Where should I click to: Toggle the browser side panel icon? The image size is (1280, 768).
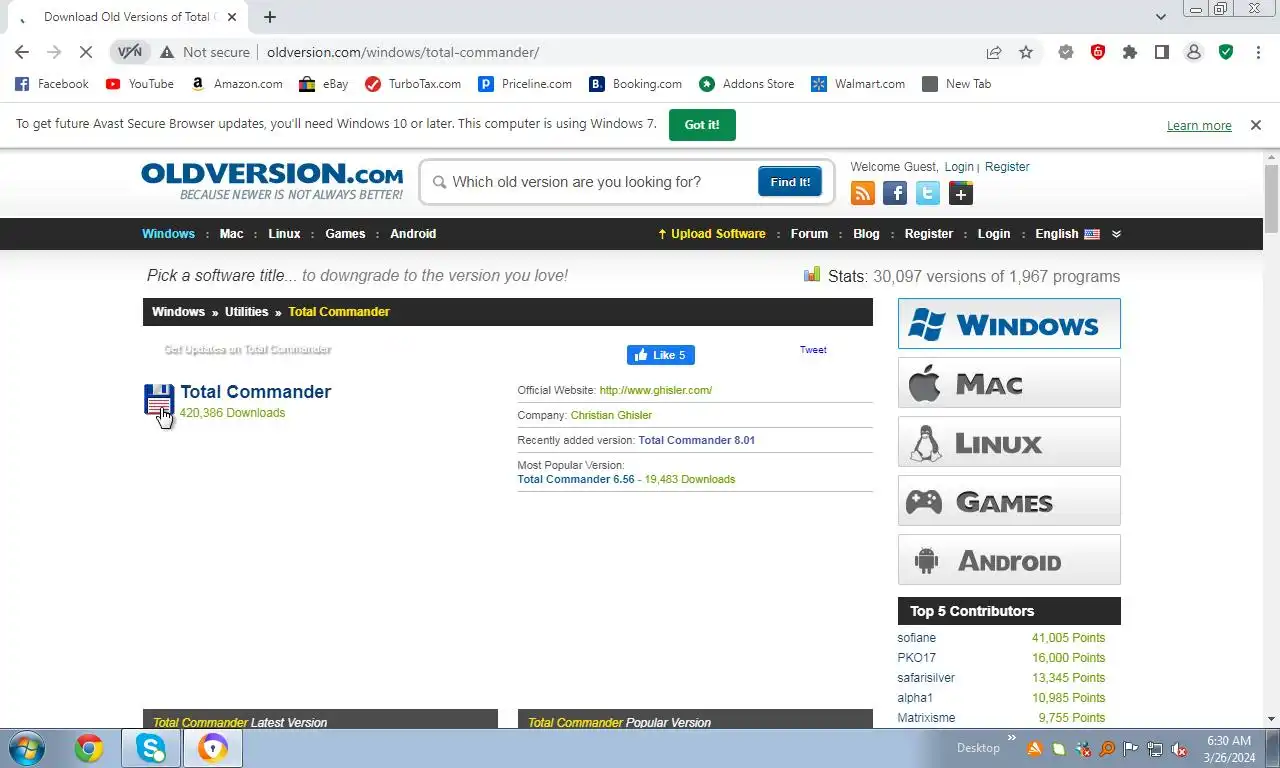(1162, 52)
